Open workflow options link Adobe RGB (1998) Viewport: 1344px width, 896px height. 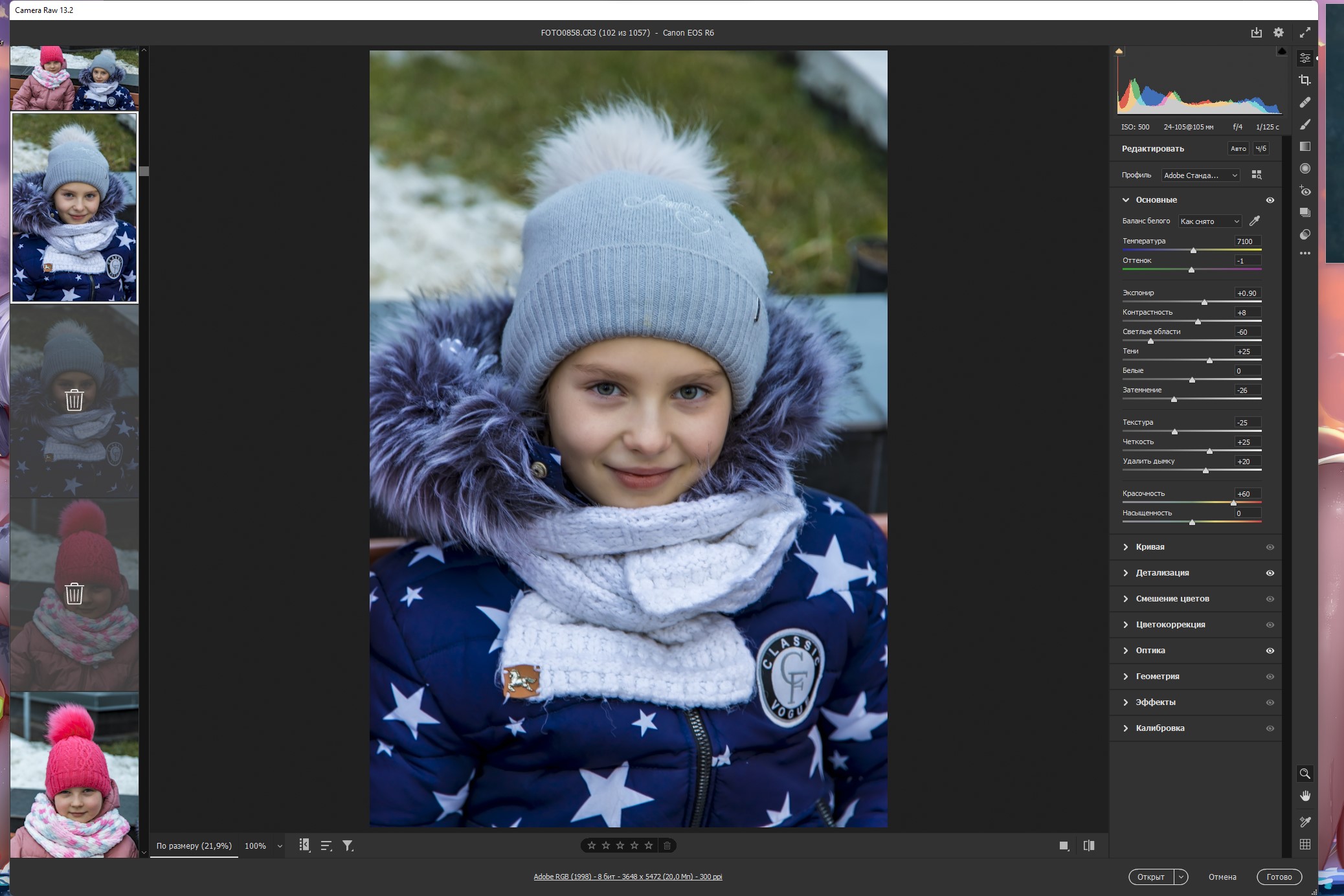(627, 877)
